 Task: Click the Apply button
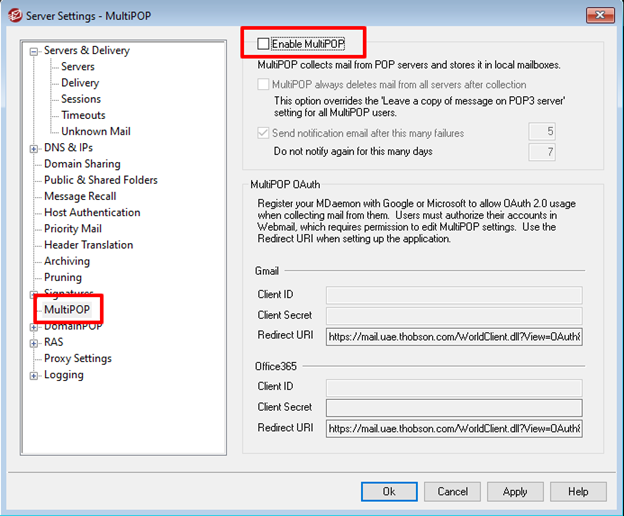pos(515,492)
